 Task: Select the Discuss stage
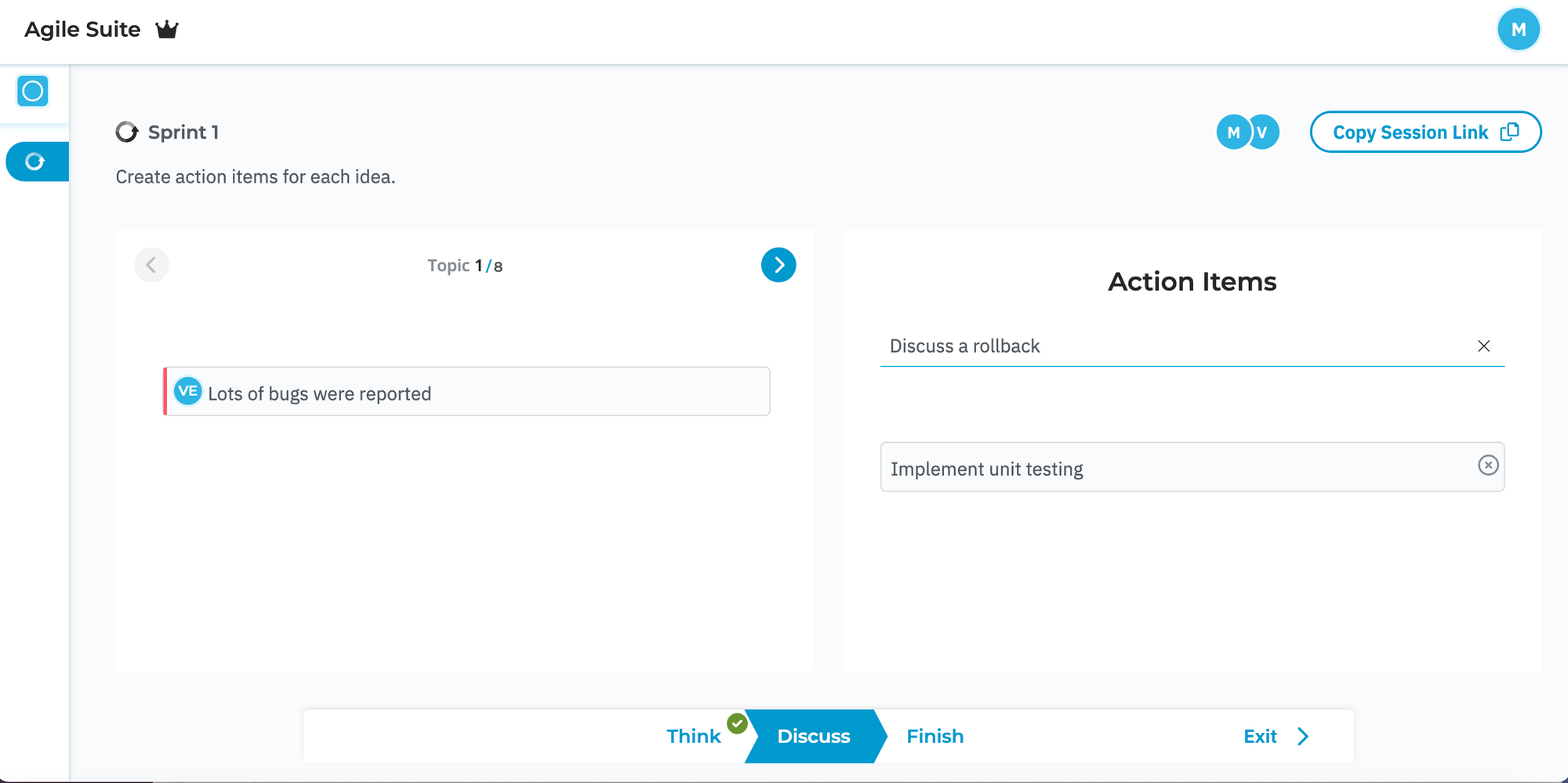point(814,736)
